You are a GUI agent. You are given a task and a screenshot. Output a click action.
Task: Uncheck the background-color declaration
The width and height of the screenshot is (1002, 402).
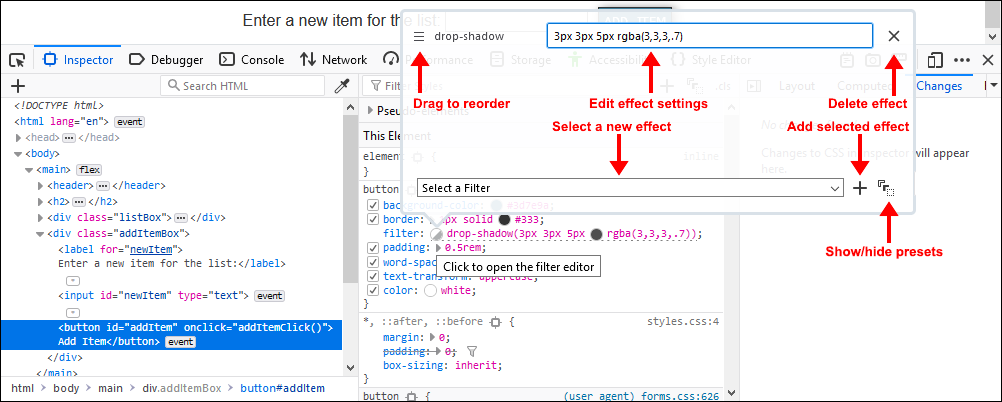click(373, 206)
